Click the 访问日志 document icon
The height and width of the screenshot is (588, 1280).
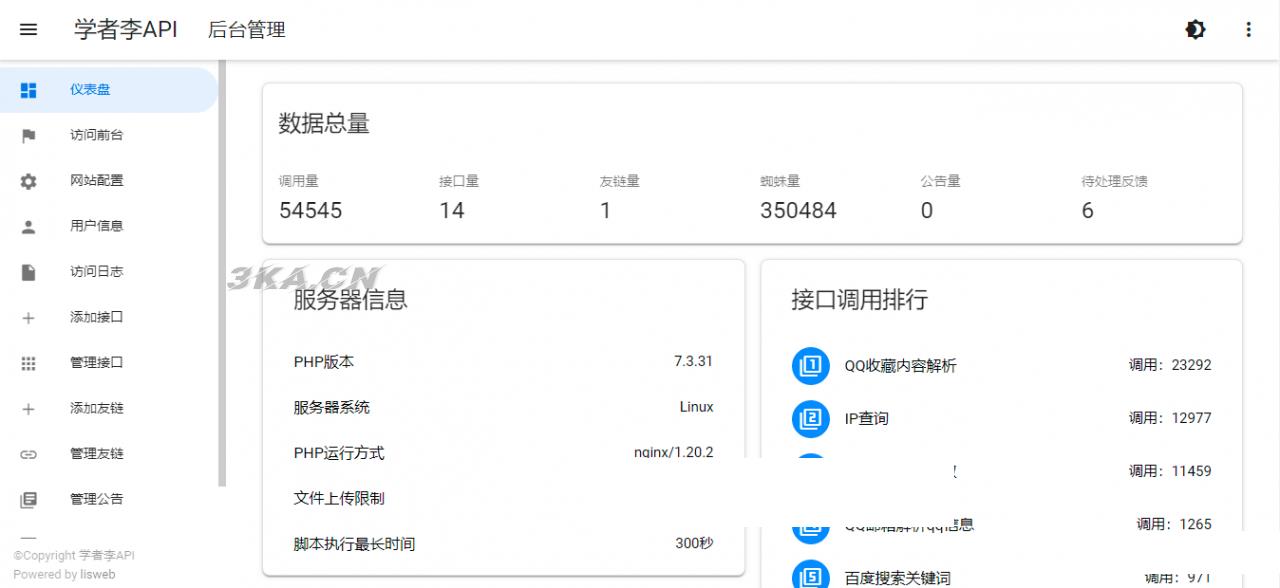click(28, 271)
